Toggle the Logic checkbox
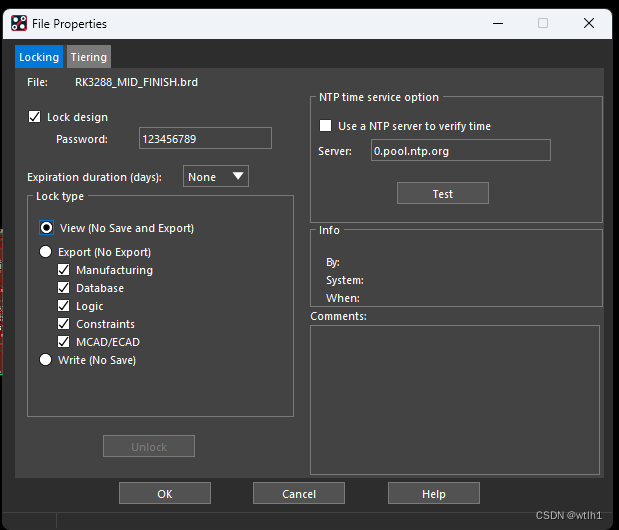 (x=64, y=306)
